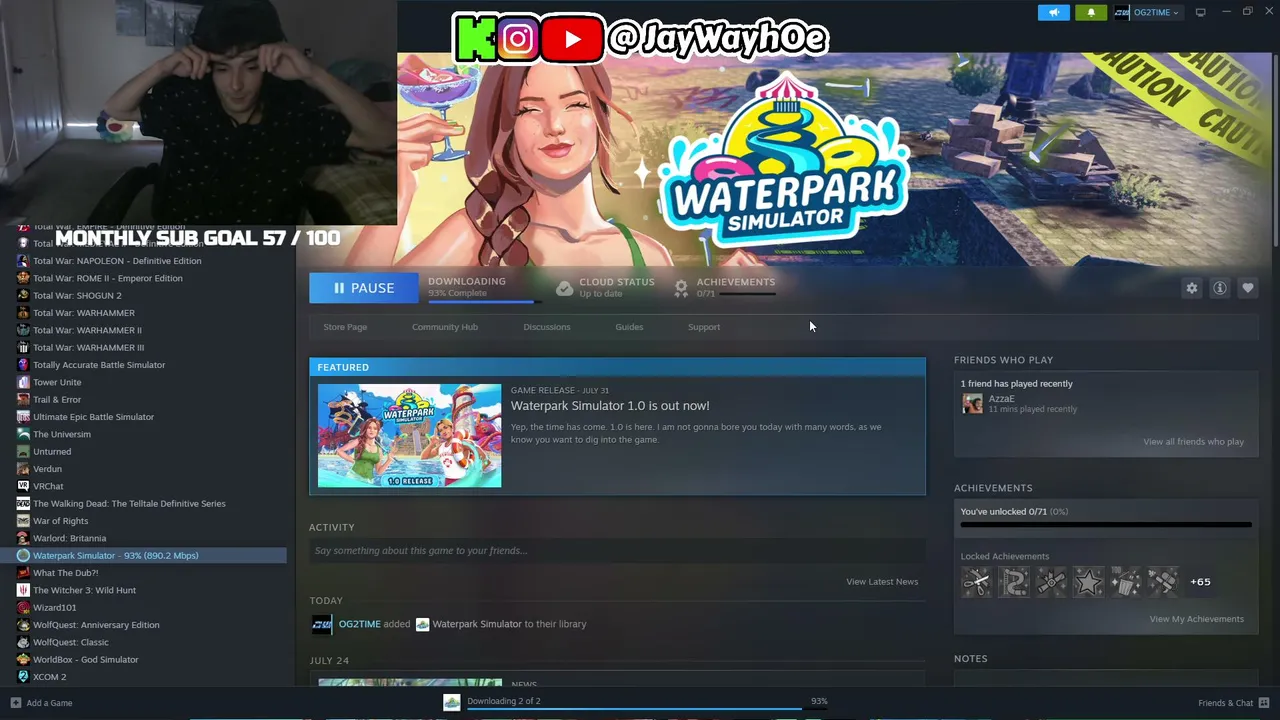Open the featured Waterpark Simulator 1.0 Release thumbnail
This screenshot has width=1280, height=720.
tap(410, 436)
